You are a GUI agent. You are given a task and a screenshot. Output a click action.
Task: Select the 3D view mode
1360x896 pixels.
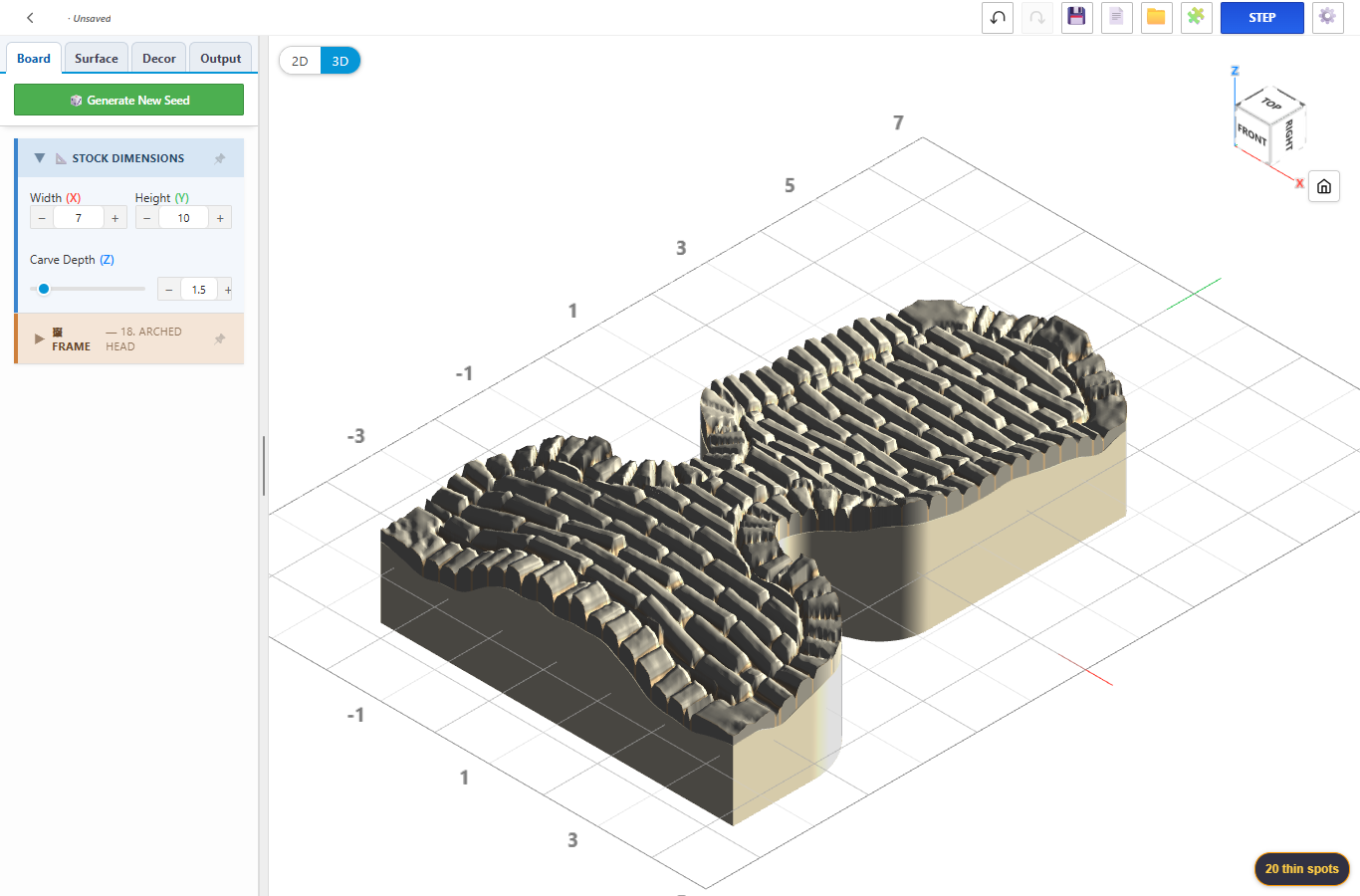(x=340, y=61)
